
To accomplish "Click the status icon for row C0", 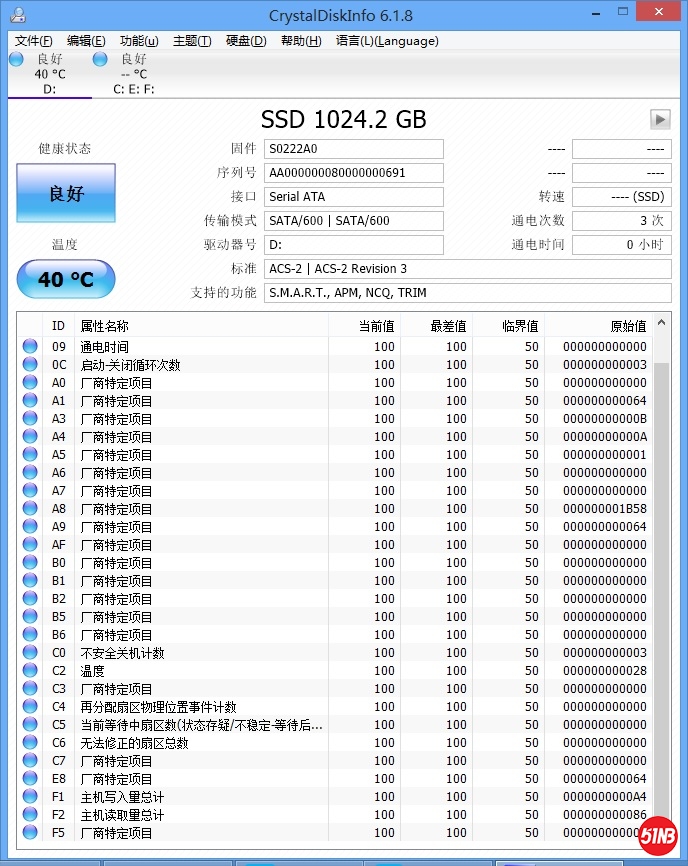I will [x=30, y=652].
